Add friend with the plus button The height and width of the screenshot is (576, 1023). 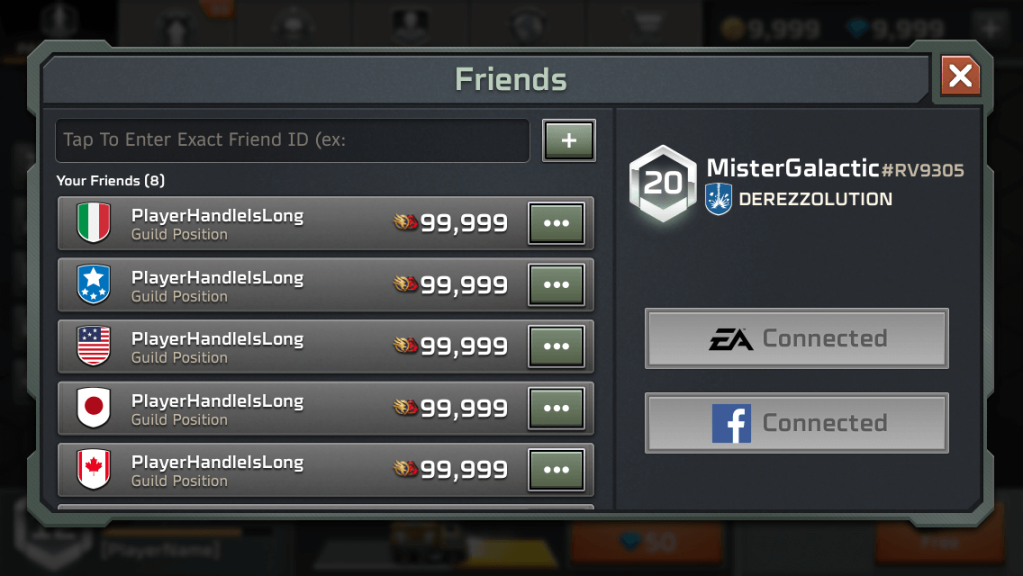(569, 140)
